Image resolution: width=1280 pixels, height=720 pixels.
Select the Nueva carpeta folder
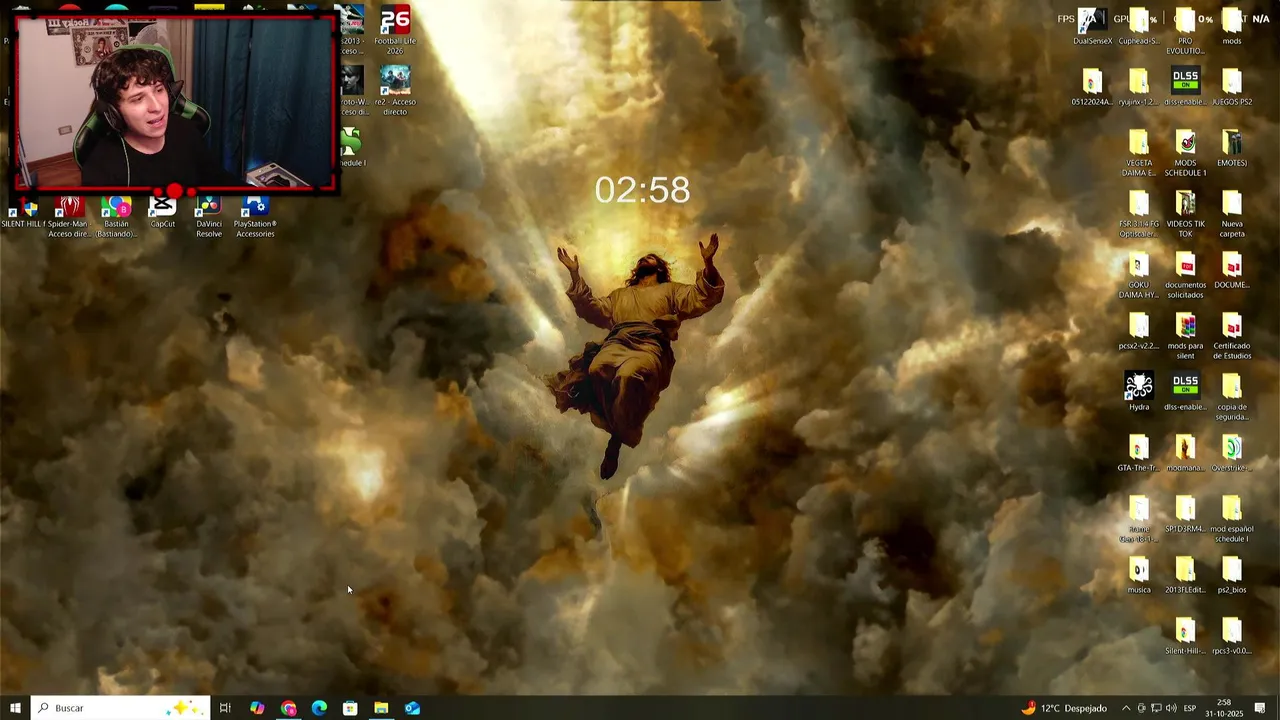pyautogui.click(x=1232, y=215)
